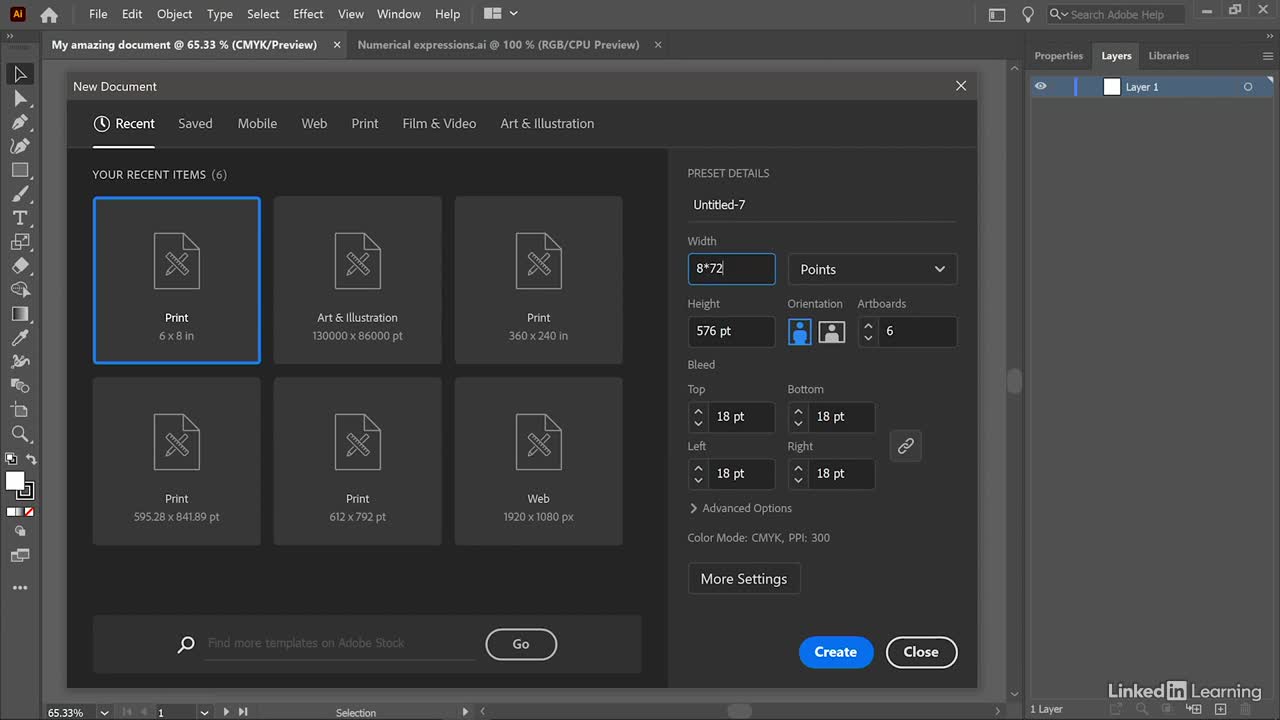Viewport: 1280px width, 720px height.
Task: Open the Drawing Modes icon
Action: [x=19, y=531]
